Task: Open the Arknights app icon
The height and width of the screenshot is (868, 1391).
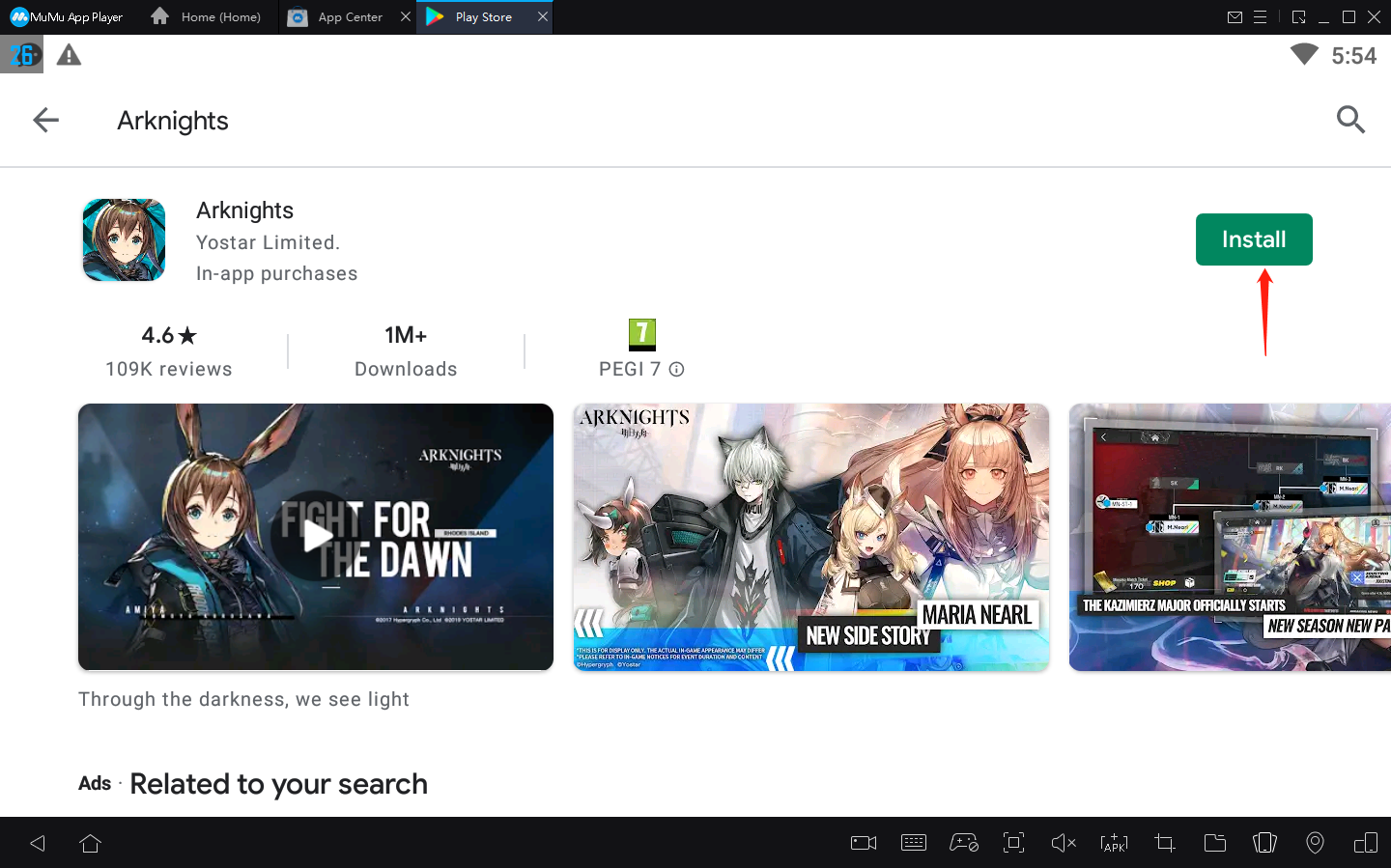Action: [x=124, y=240]
